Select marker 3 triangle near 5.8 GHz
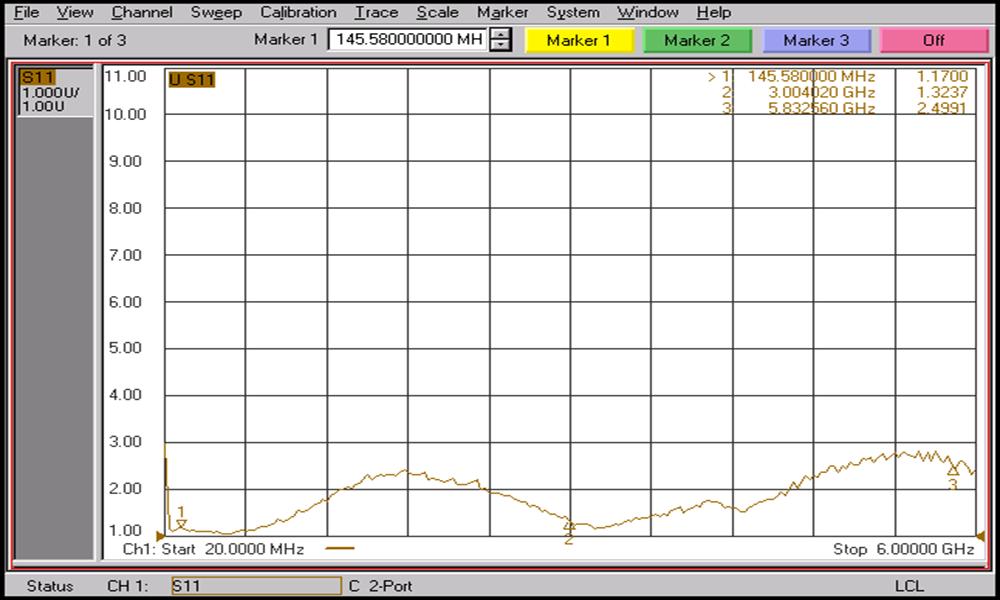The image size is (1000, 600). [x=952, y=470]
